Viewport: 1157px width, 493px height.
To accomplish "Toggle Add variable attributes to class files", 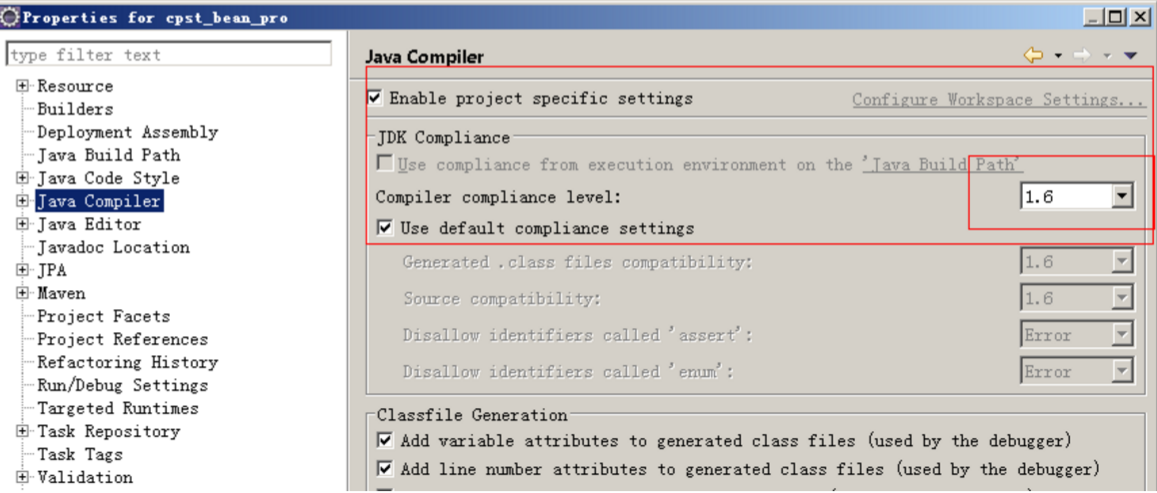I will 384,441.
